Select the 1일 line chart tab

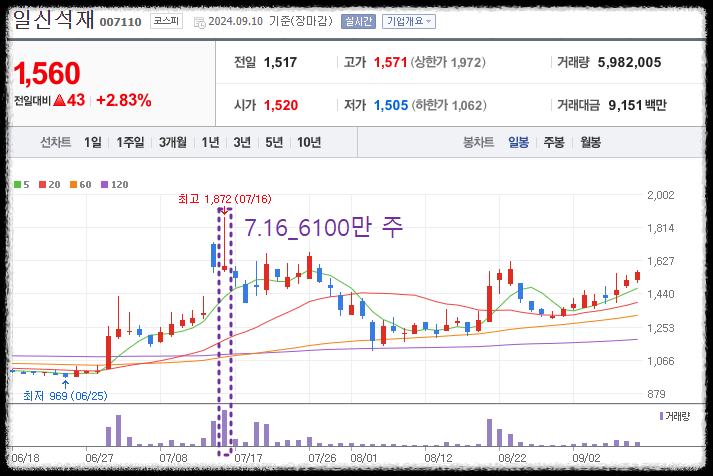(x=93, y=142)
